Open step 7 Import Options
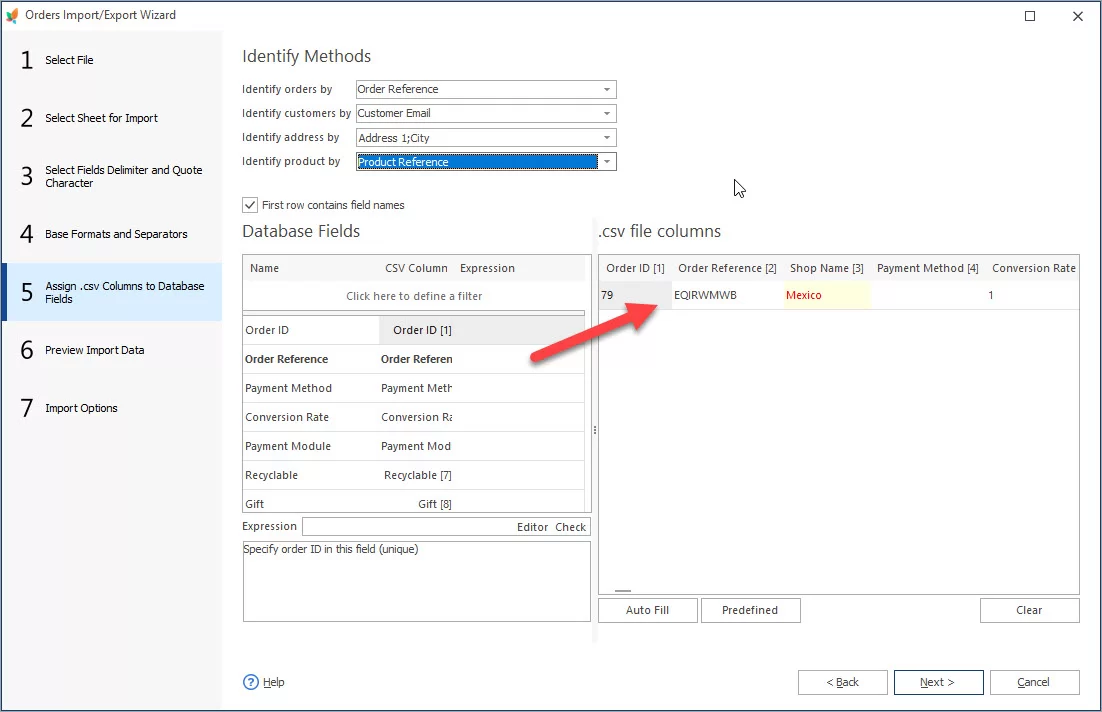This screenshot has height=712, width=1102. tap(81, 408)
